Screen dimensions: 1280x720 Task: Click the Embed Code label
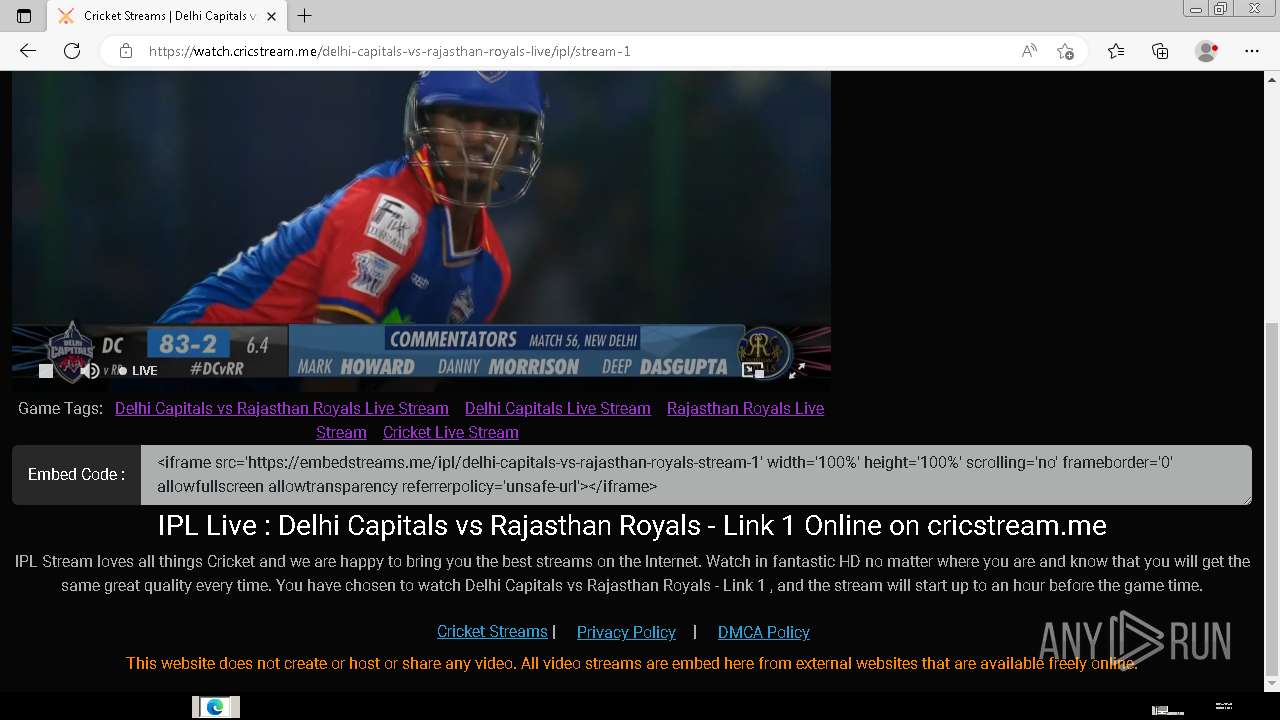point(76,475)
